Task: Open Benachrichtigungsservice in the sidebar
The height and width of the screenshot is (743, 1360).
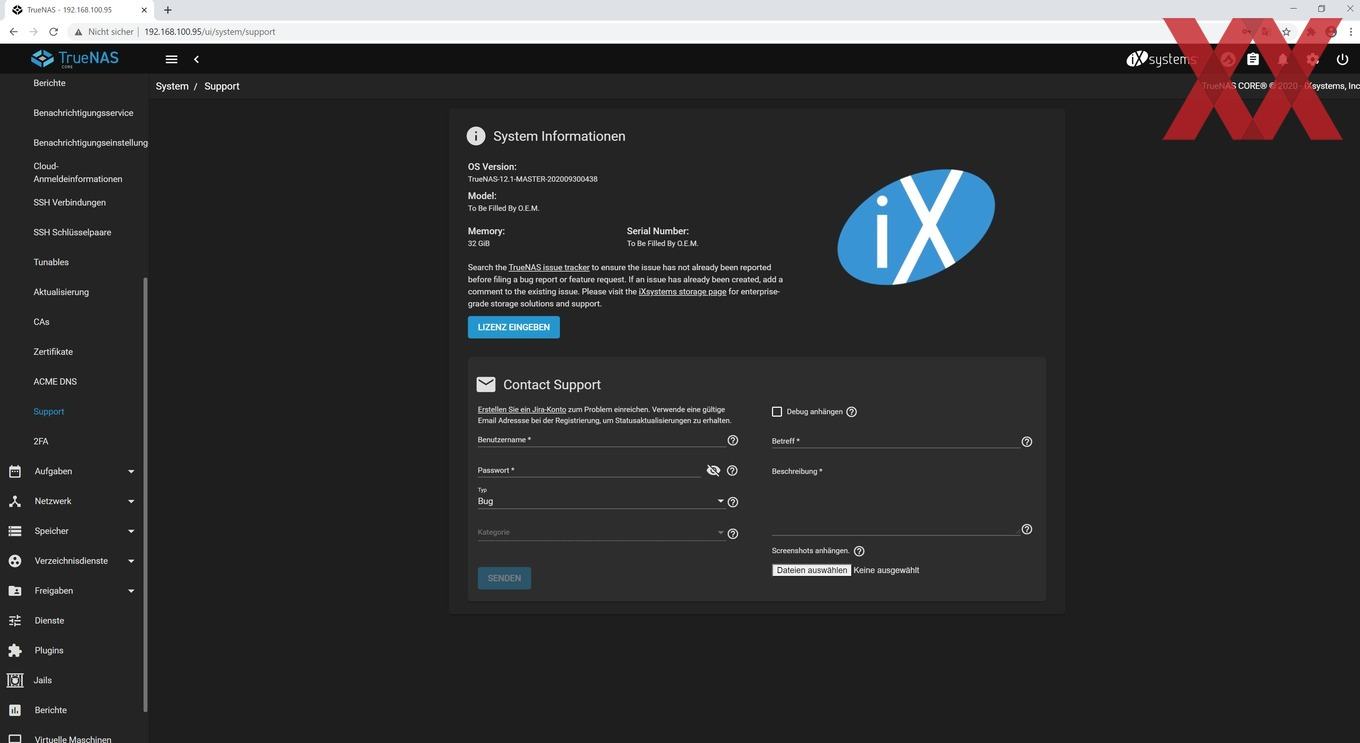Action: (x=83, y=113)
